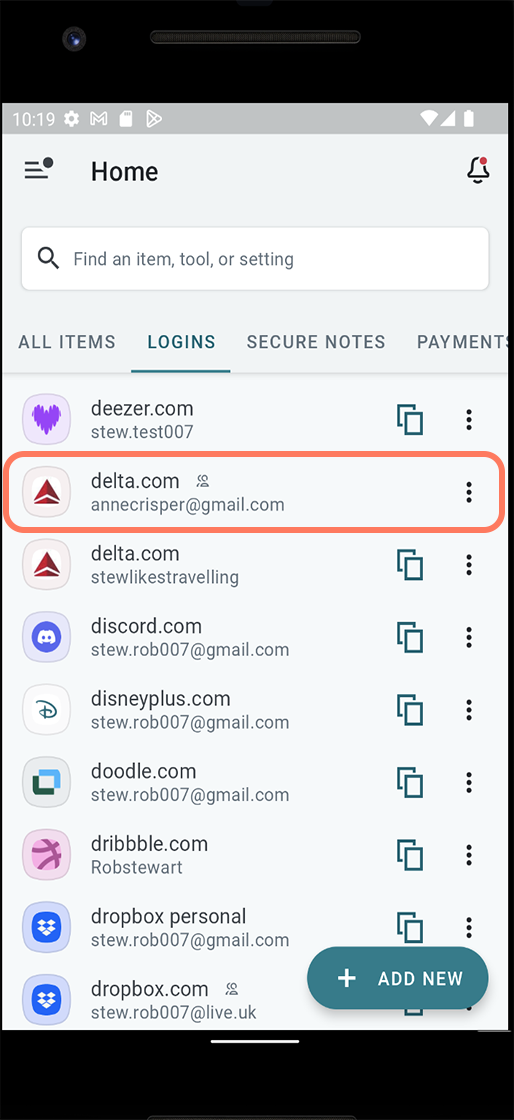Open the hamburger navigation menu
The image size is (514, 1120).
[39, 170]
